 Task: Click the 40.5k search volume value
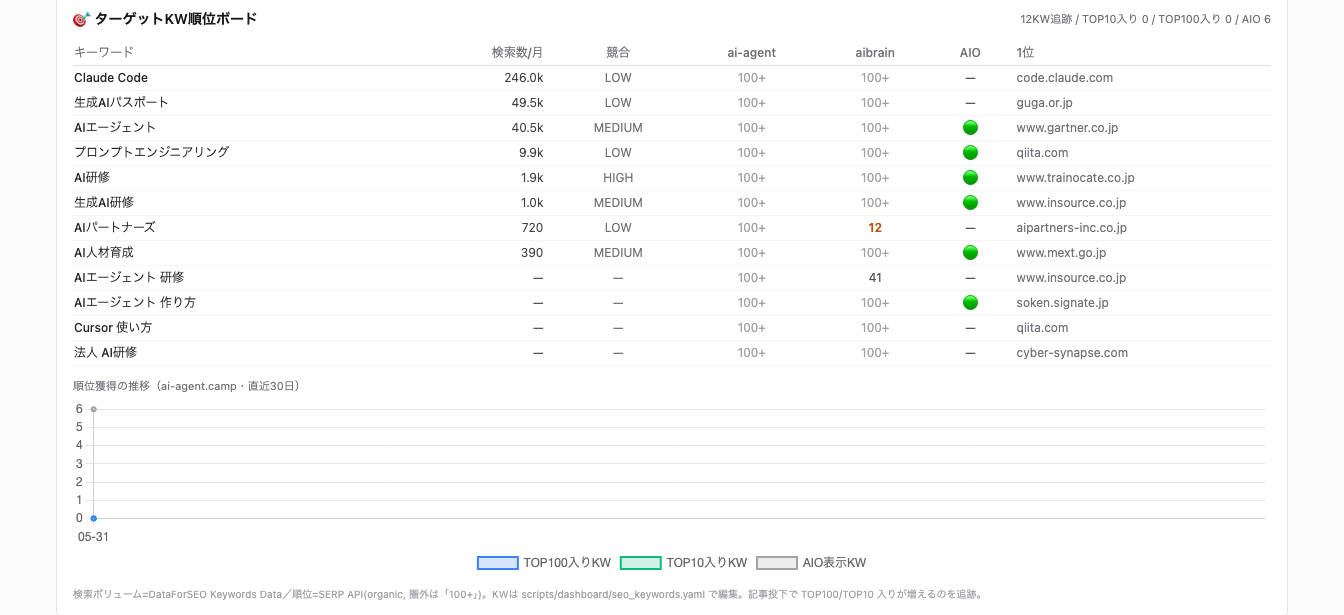click(x=527, y=128)
